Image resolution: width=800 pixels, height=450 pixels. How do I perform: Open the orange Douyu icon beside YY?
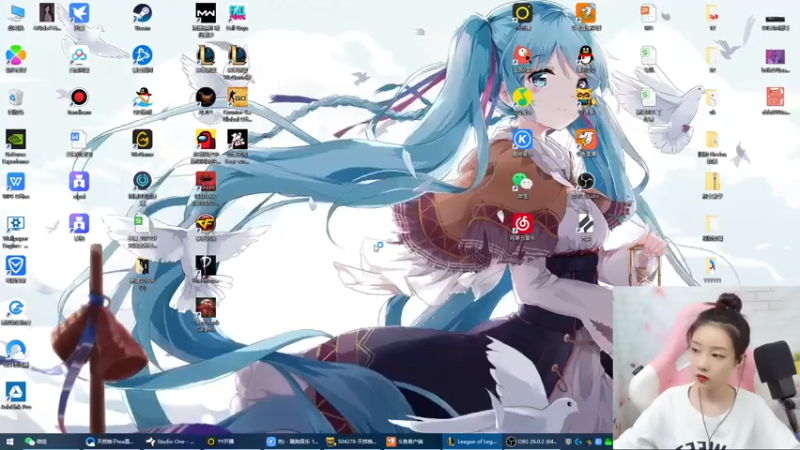click(586, 13)
